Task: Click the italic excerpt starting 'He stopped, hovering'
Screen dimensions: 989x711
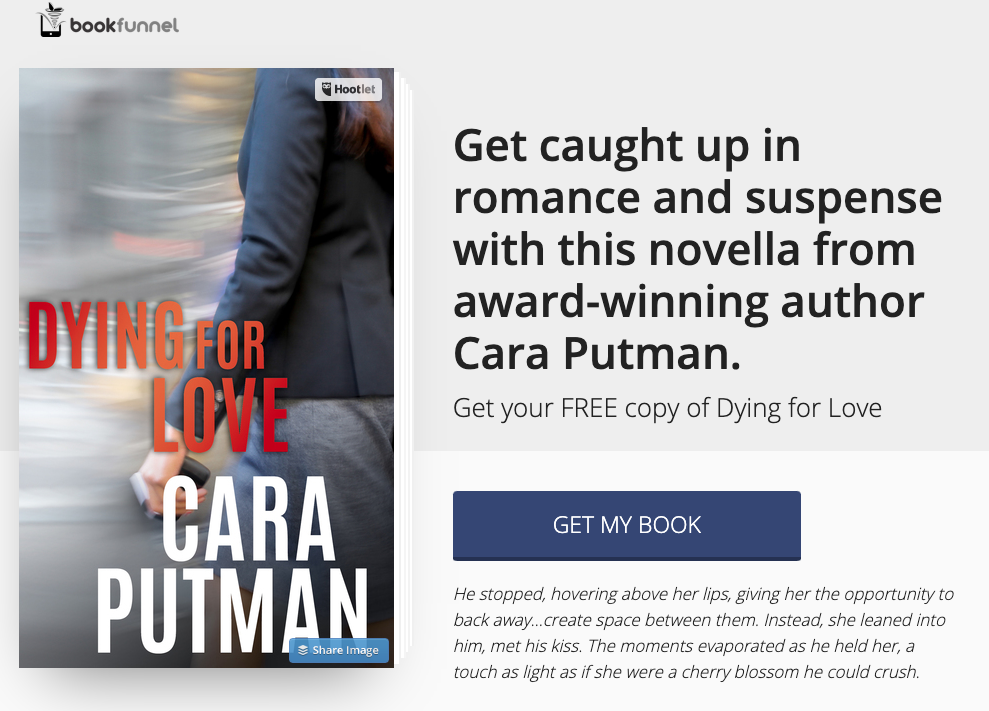Action: [703, 633]
